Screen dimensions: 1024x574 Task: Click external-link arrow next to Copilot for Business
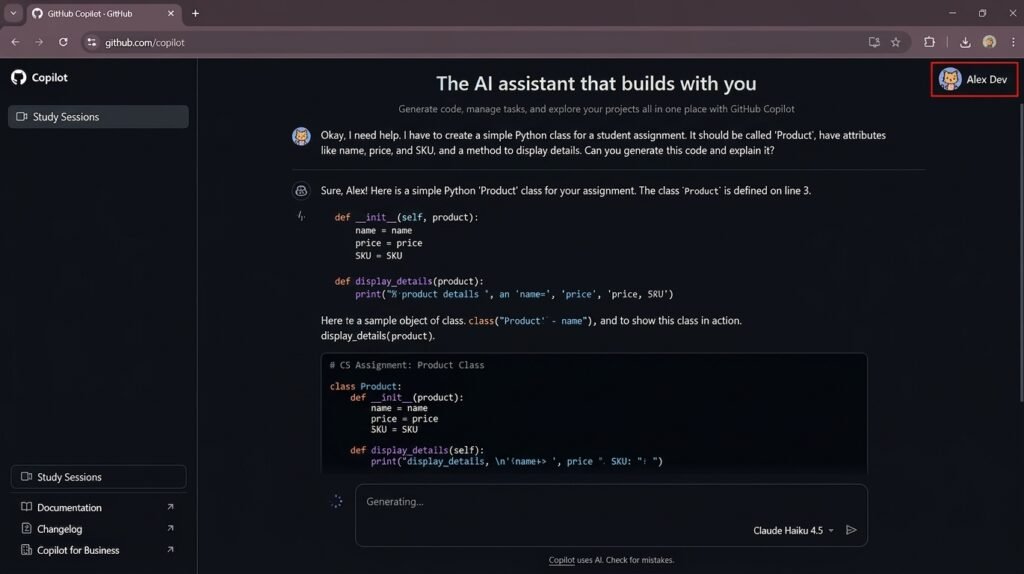pyautogui.click(x=170, y=550)
